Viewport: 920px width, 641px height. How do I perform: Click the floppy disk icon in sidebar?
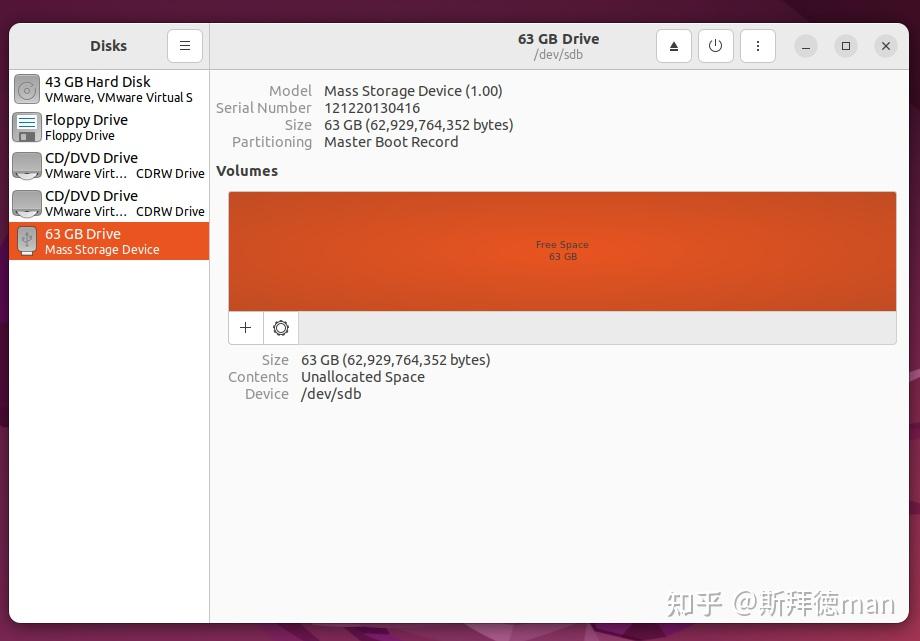(27, 127)
